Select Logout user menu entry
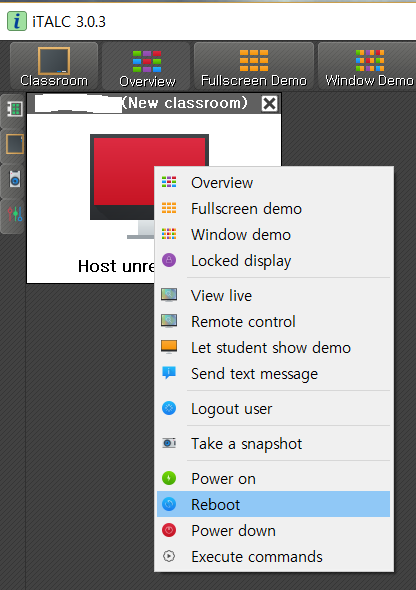 [273, 408]
